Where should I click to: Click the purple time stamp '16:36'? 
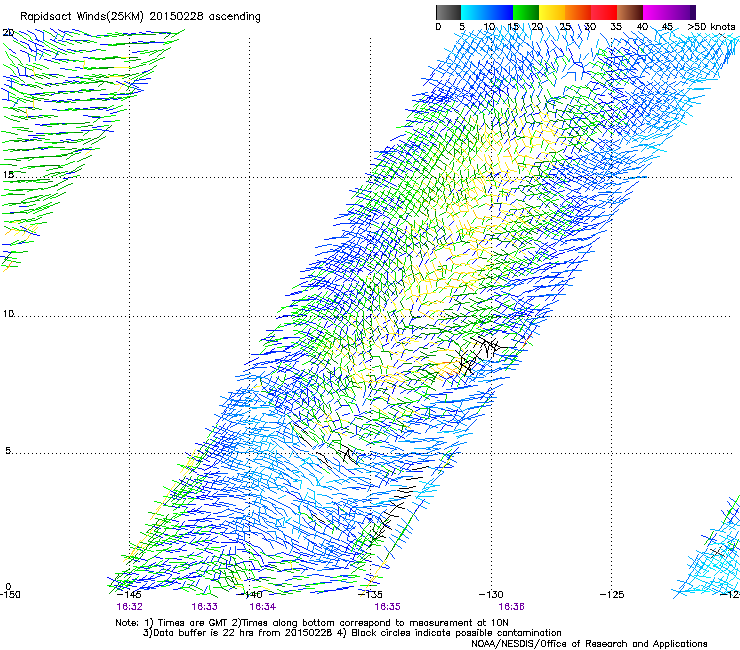(512, 607)
